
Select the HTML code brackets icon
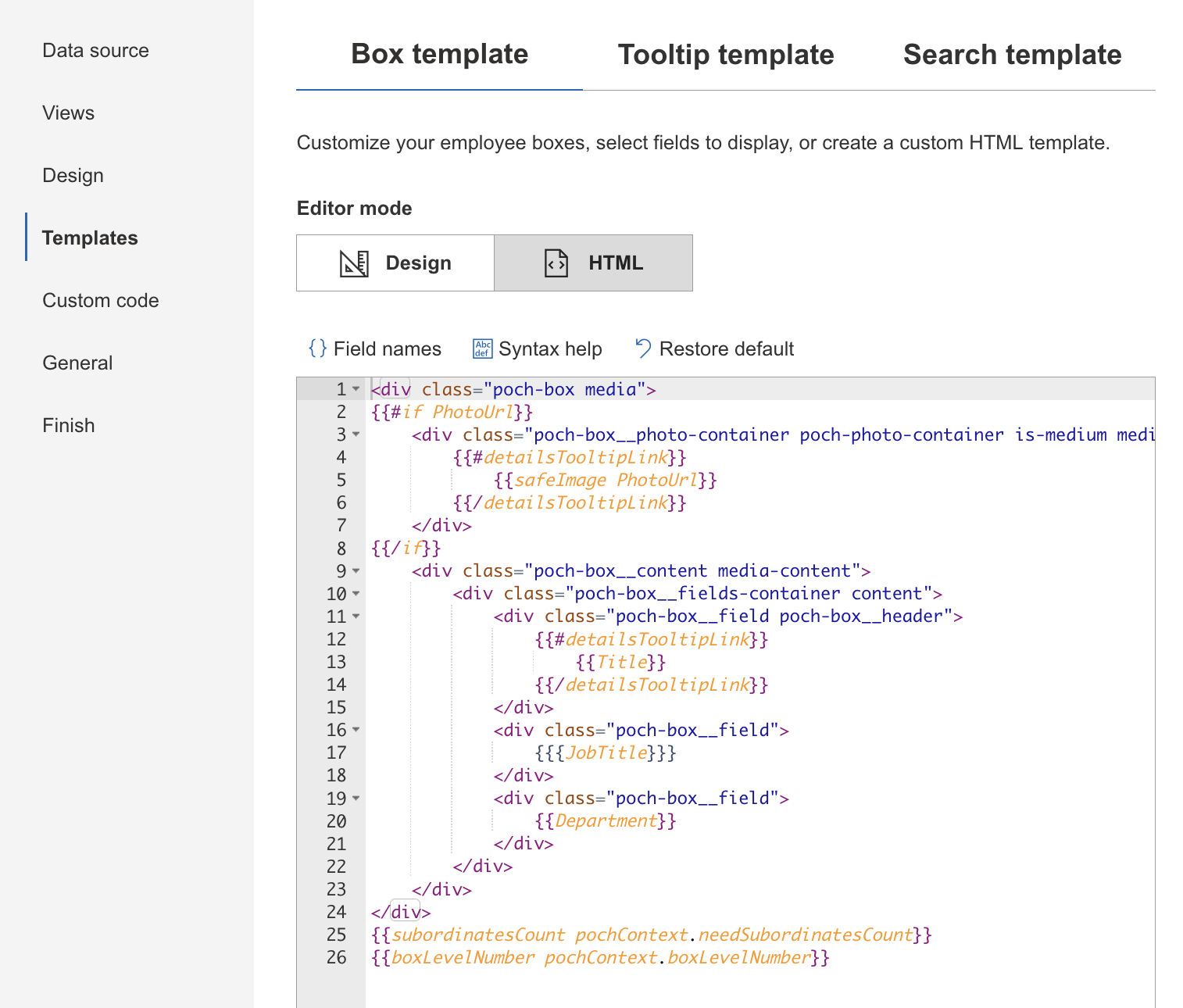click(556, 263)
